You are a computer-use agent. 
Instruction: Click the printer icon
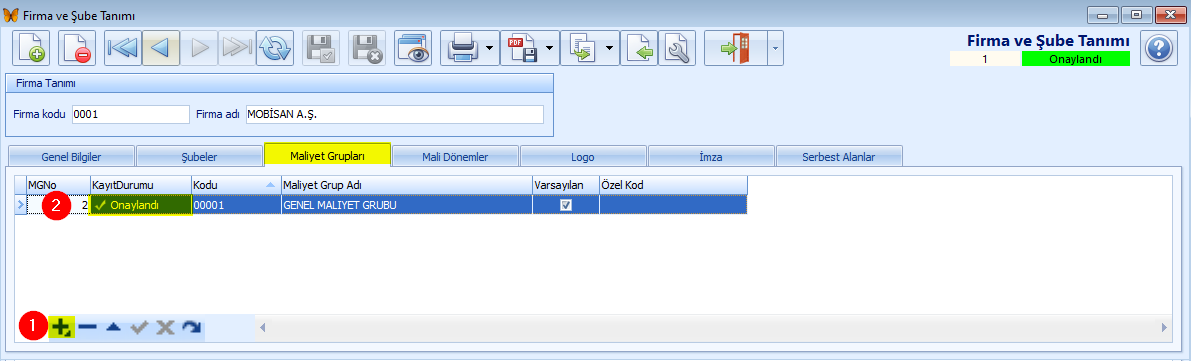tap(462, 48)
